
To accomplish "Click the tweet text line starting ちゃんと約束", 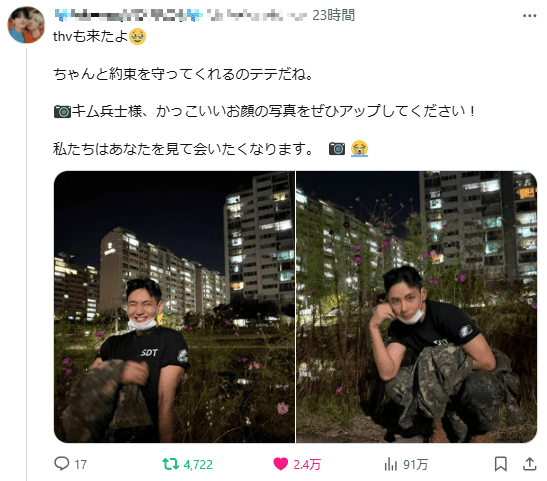I will coord(183,74).
